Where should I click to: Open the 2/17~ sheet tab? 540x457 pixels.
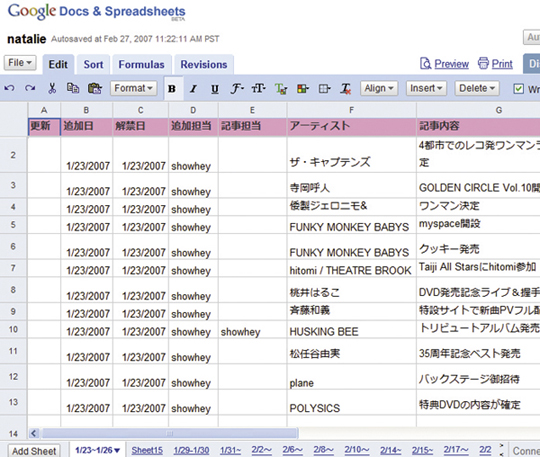pyautogui.click(x=456, y=450)
